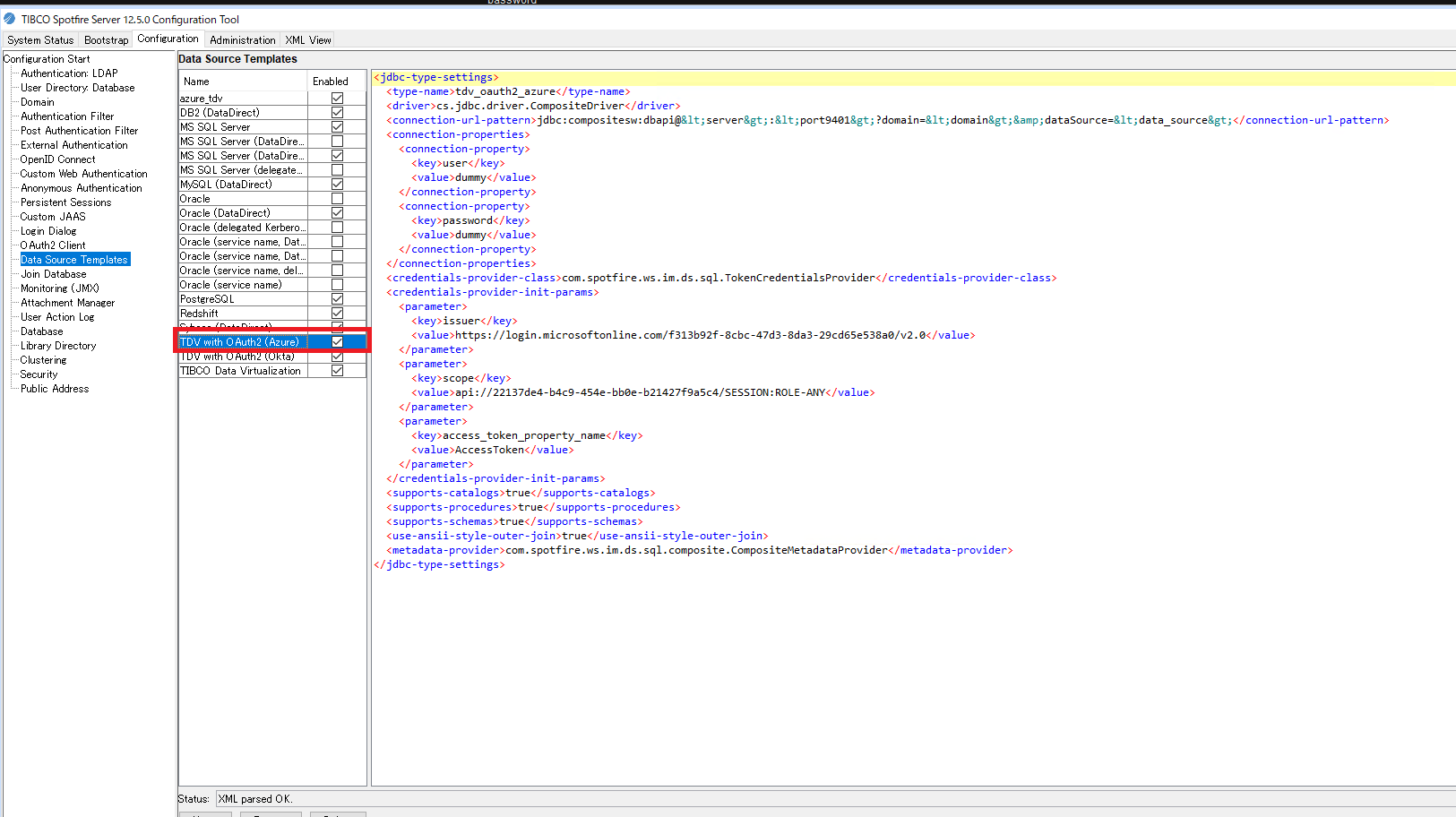The image size is (1456, 817).
Task: Click the Name column header
Action: pos(243,81)
